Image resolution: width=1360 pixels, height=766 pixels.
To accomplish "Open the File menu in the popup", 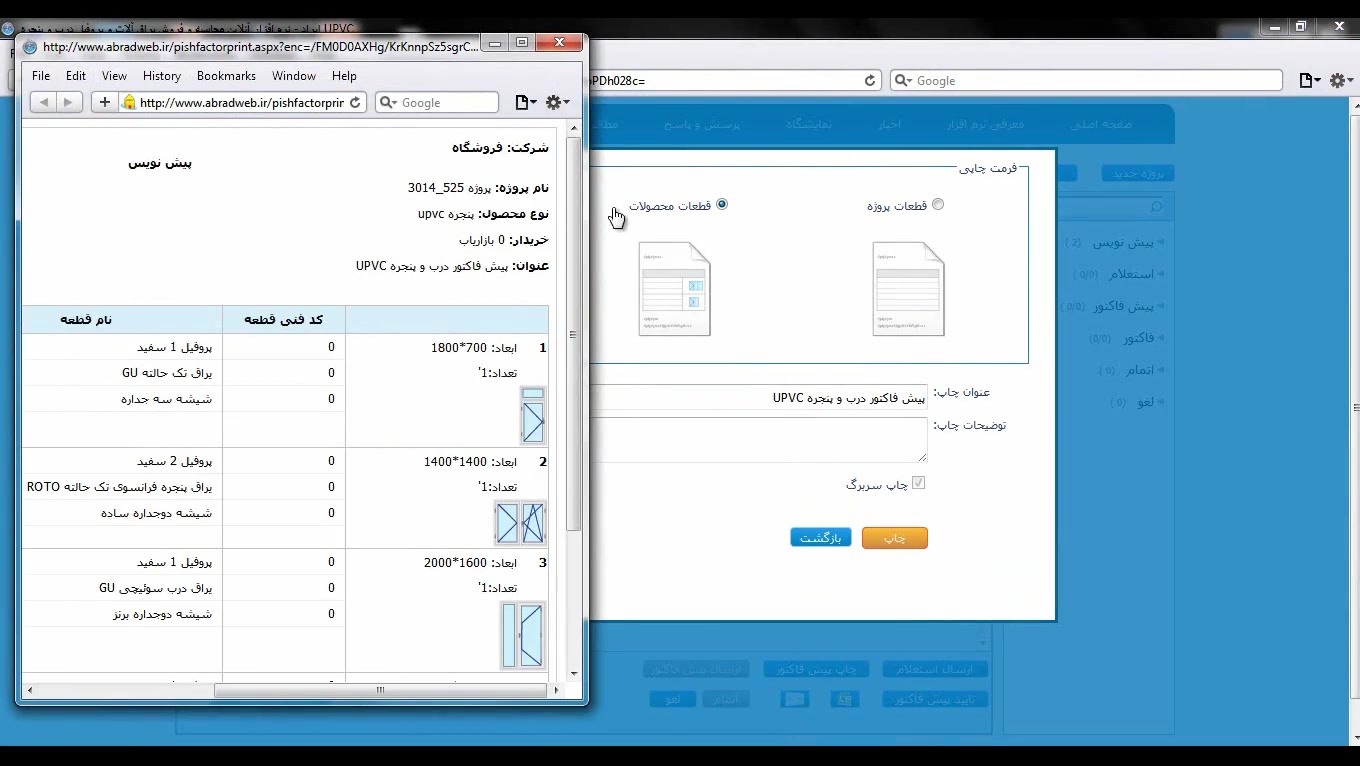I will pos(41,76).
